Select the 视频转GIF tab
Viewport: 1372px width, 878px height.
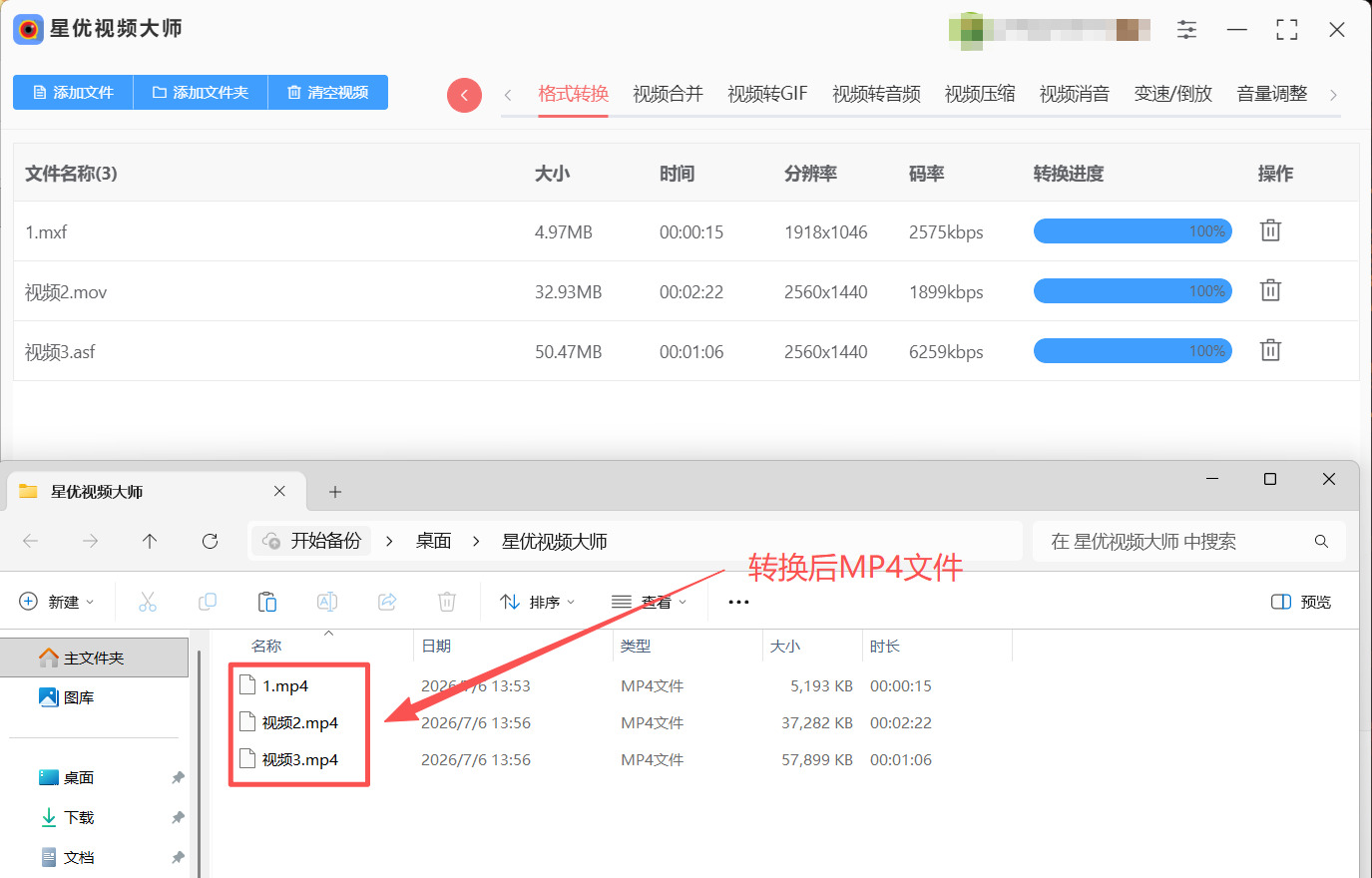pyautogui.click(x=767, y=94)
